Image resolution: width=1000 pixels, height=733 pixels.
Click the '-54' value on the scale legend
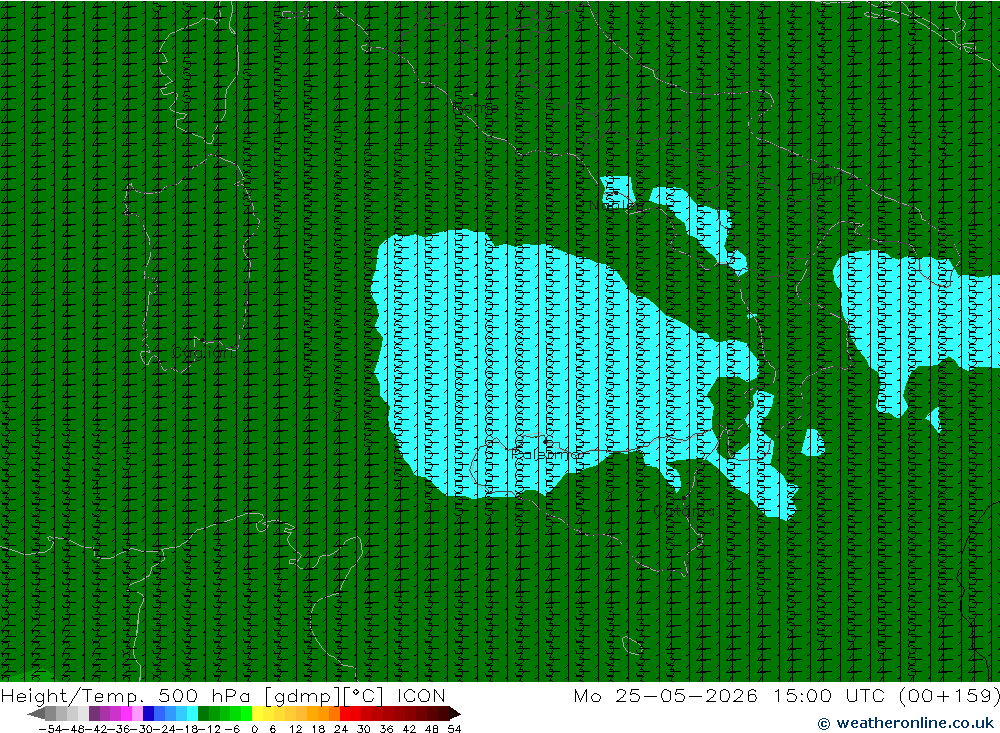pos(50,729)
